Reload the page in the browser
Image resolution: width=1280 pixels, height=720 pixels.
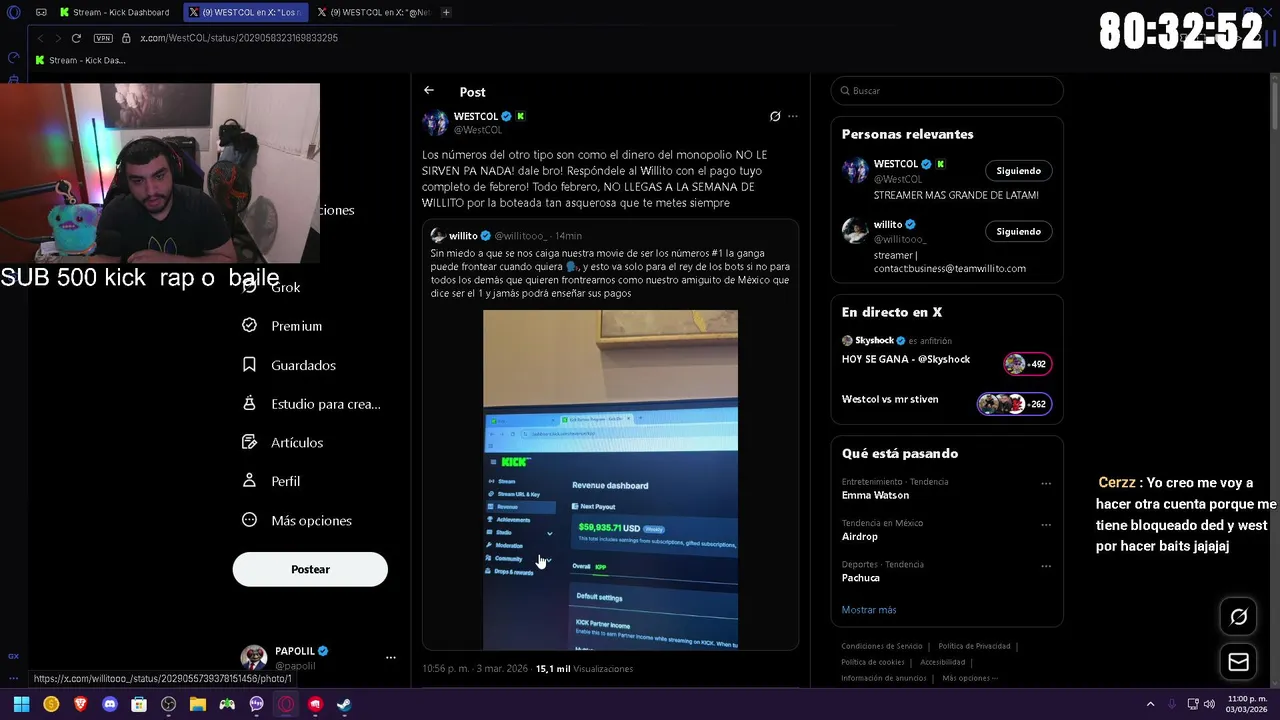click(76, 38)
